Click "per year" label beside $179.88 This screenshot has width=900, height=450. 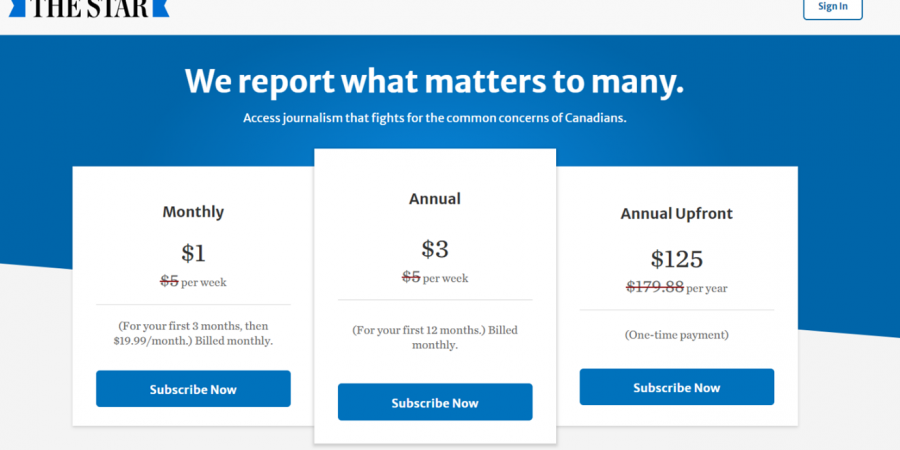pos(706,288)
